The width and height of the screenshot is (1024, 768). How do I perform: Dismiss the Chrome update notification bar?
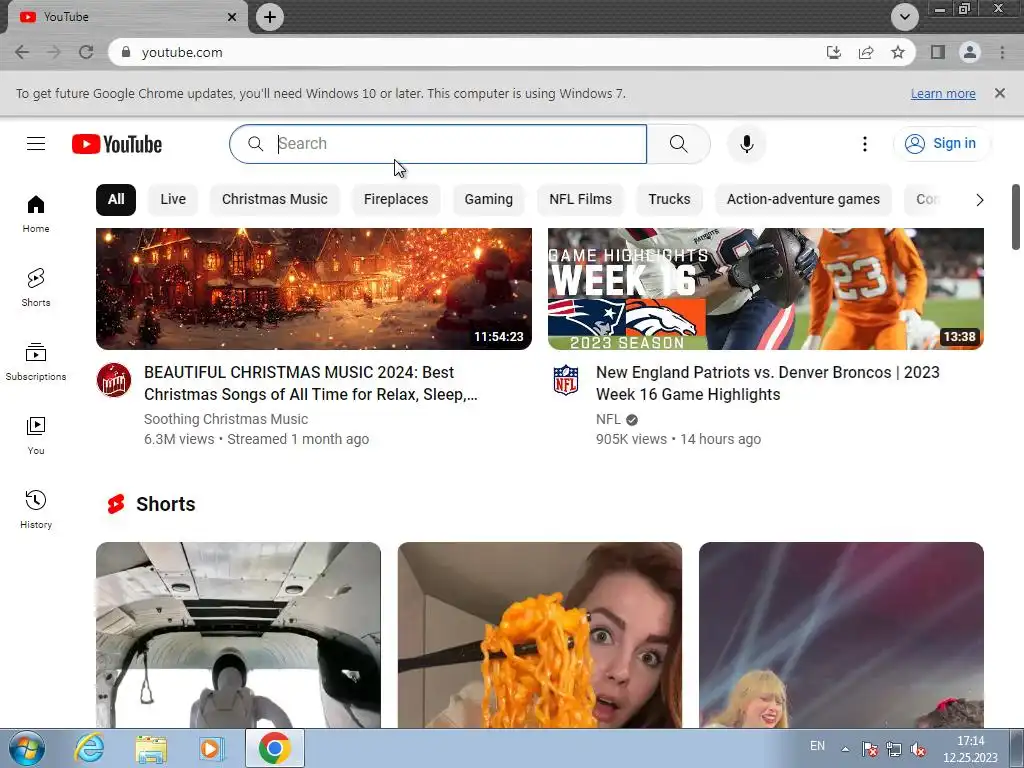(999, 93)
